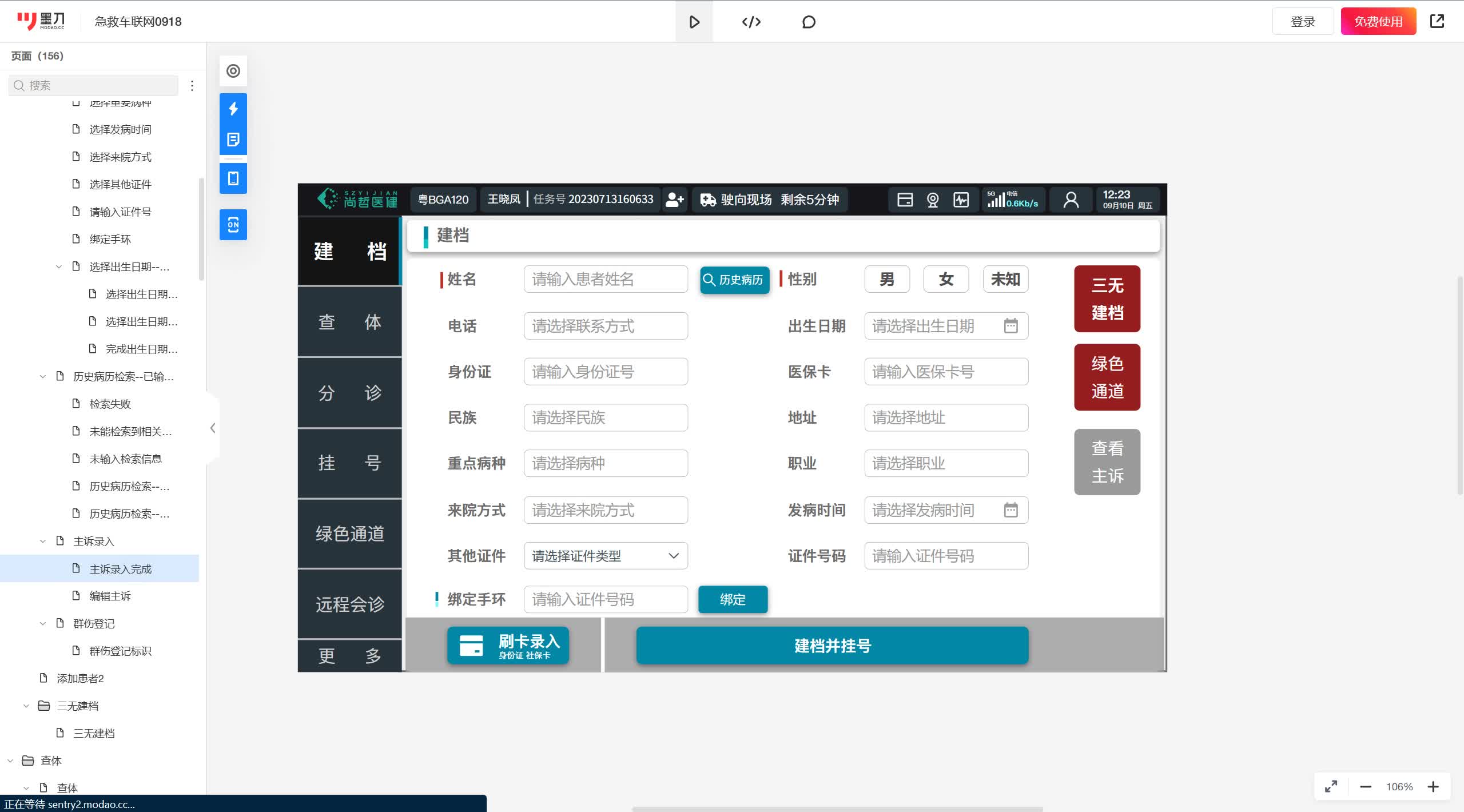Open the code view </> icon
Viewport: 1464px width, 812px height.
point(750,22)
